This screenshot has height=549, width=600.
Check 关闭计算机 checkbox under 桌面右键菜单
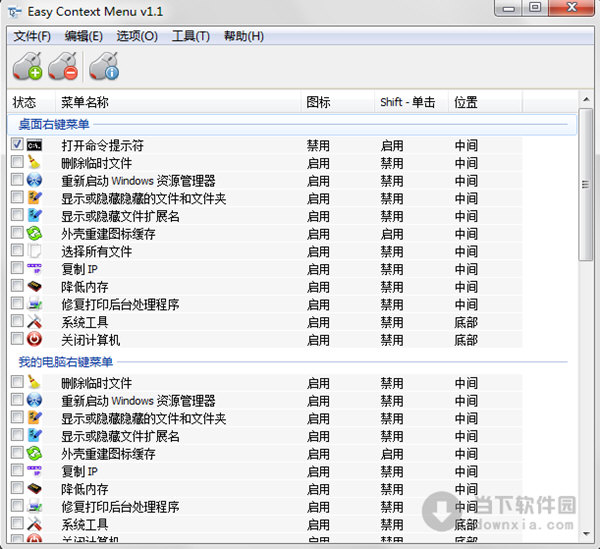17,338
